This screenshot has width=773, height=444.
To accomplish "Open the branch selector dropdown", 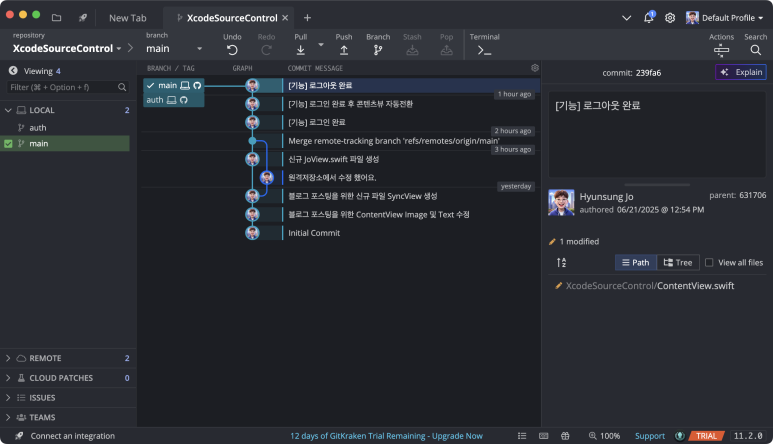I will (x=174, y=48).
